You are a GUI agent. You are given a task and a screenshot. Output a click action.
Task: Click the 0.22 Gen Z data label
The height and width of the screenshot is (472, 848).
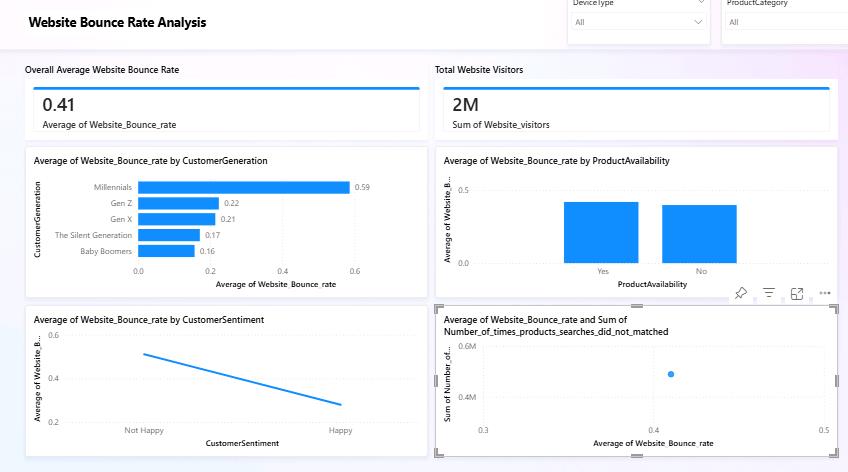coord(231,203)
